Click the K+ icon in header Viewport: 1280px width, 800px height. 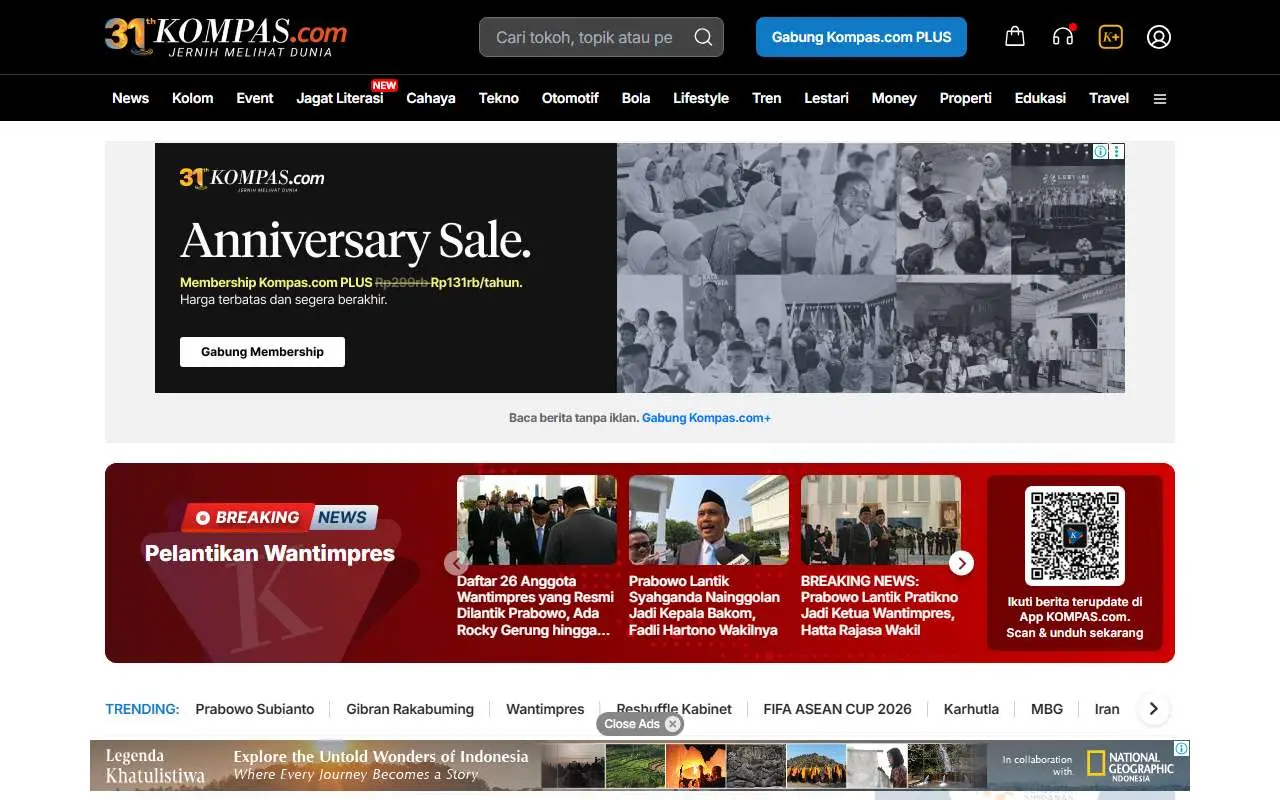(1111, 37)
